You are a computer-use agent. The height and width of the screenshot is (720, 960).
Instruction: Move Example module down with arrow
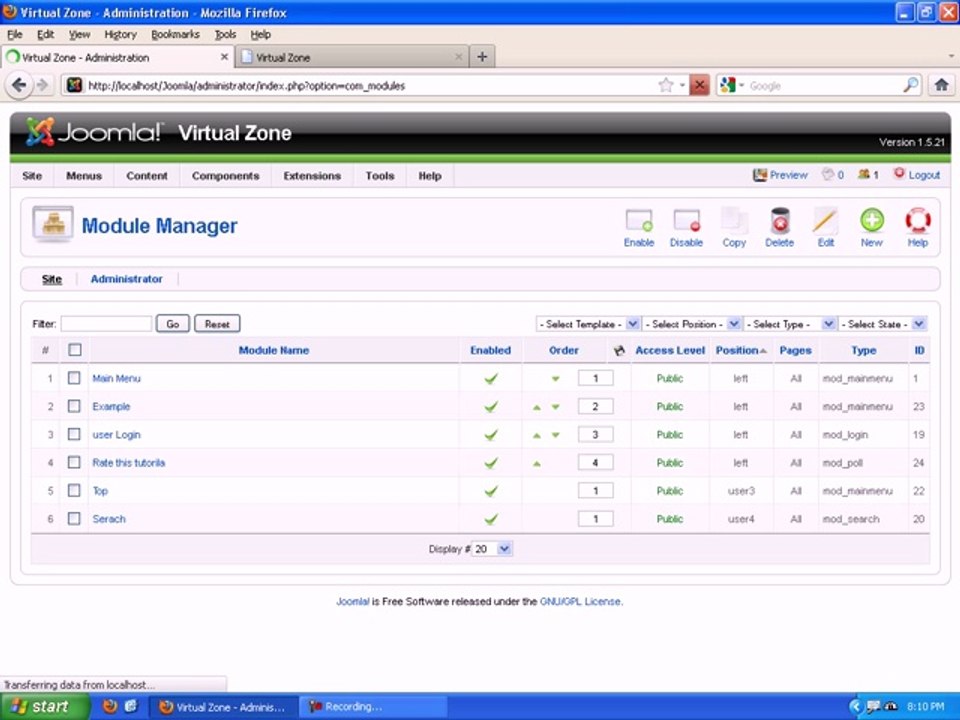click(x=555, y=407)
